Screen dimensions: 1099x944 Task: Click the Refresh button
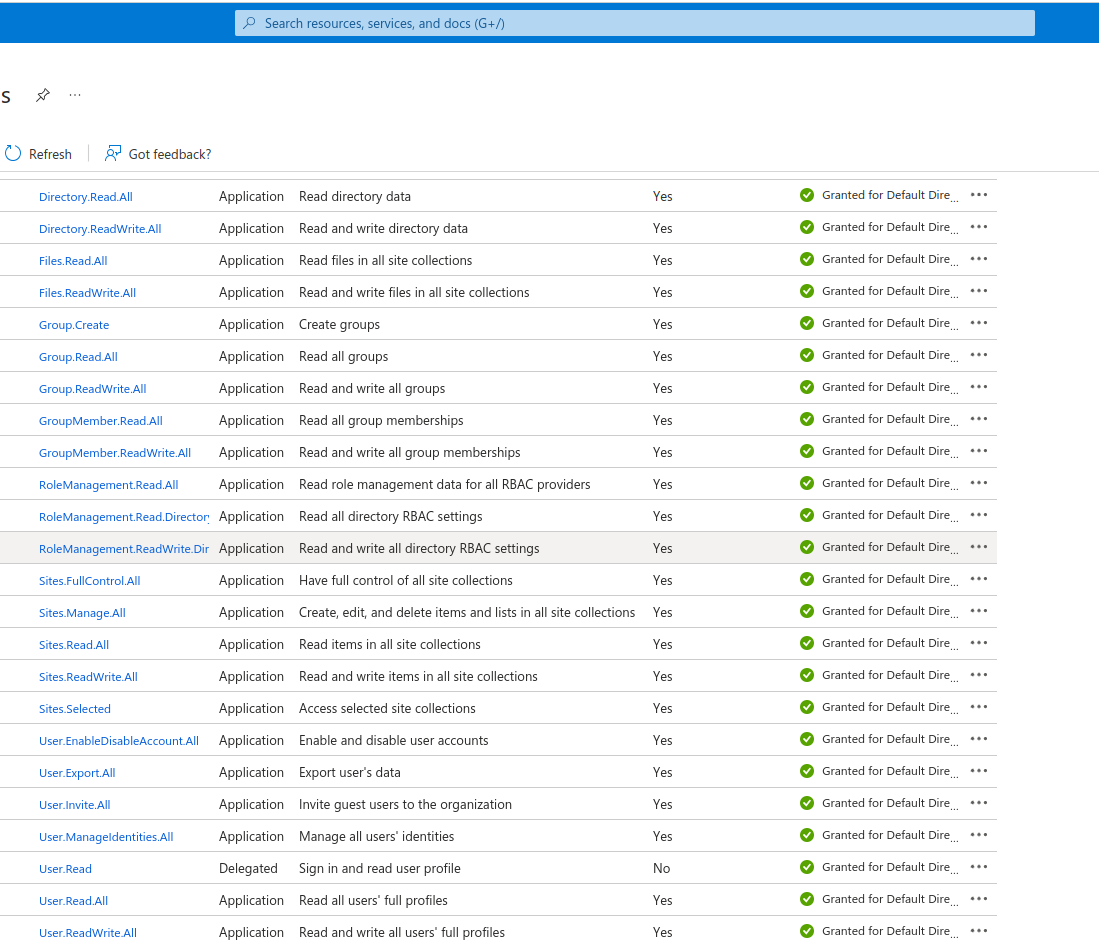(x=39, y=153)
